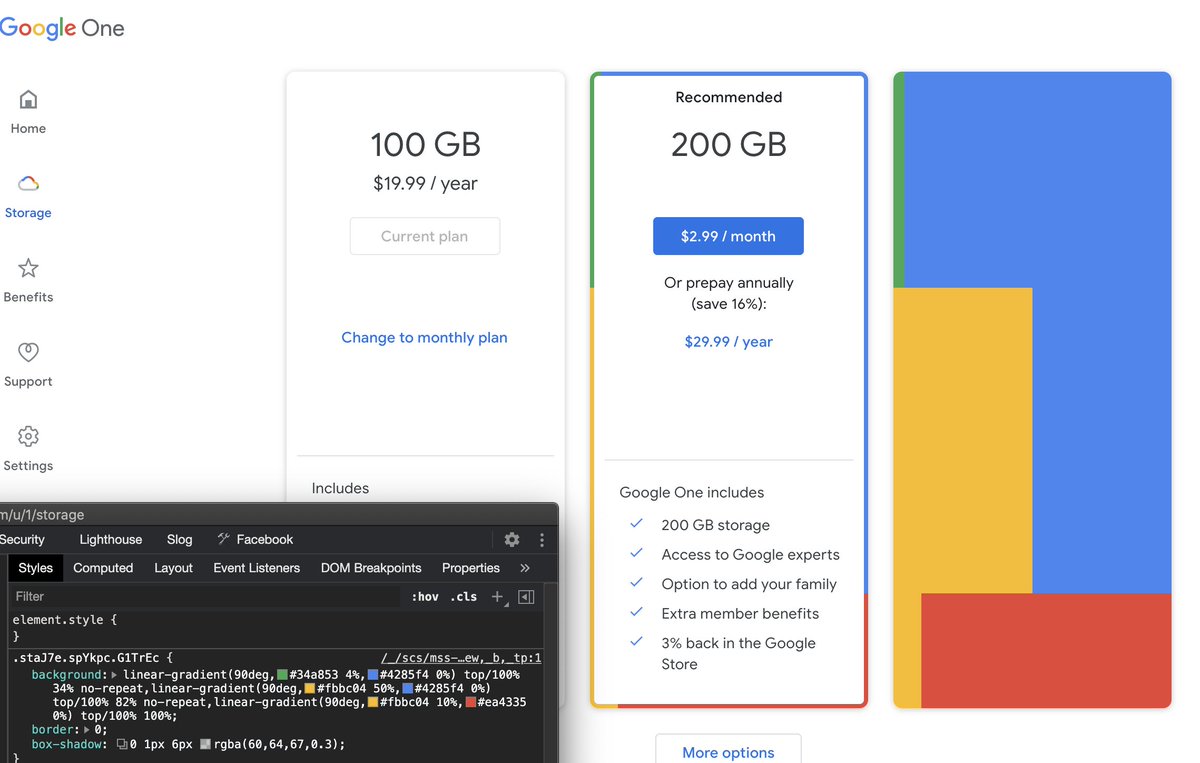Click the rgba(60,64,67,0.3) shadow color swatch

coord(205,744)
